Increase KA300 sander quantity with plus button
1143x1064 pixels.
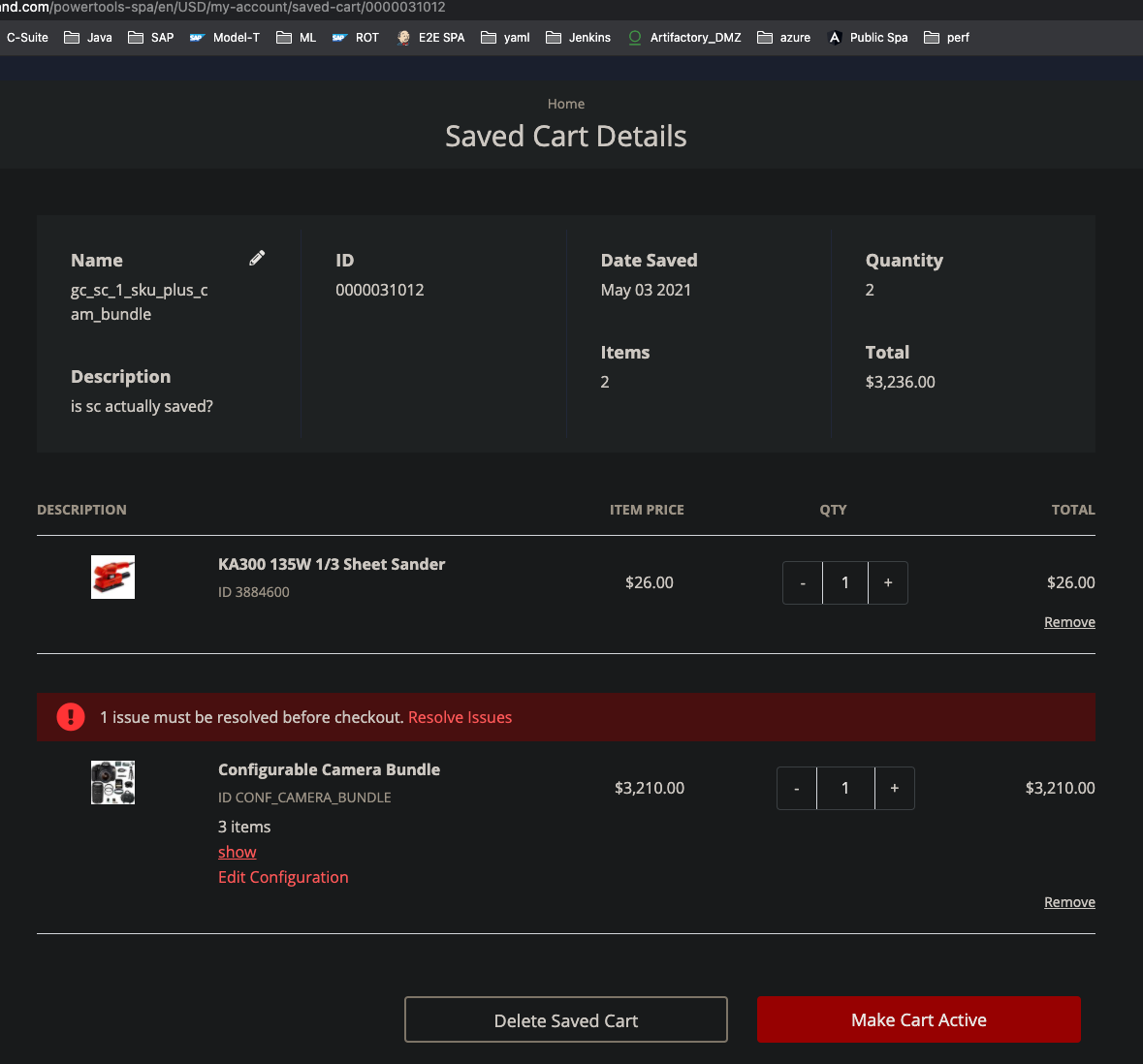click(x=887, y=582)
